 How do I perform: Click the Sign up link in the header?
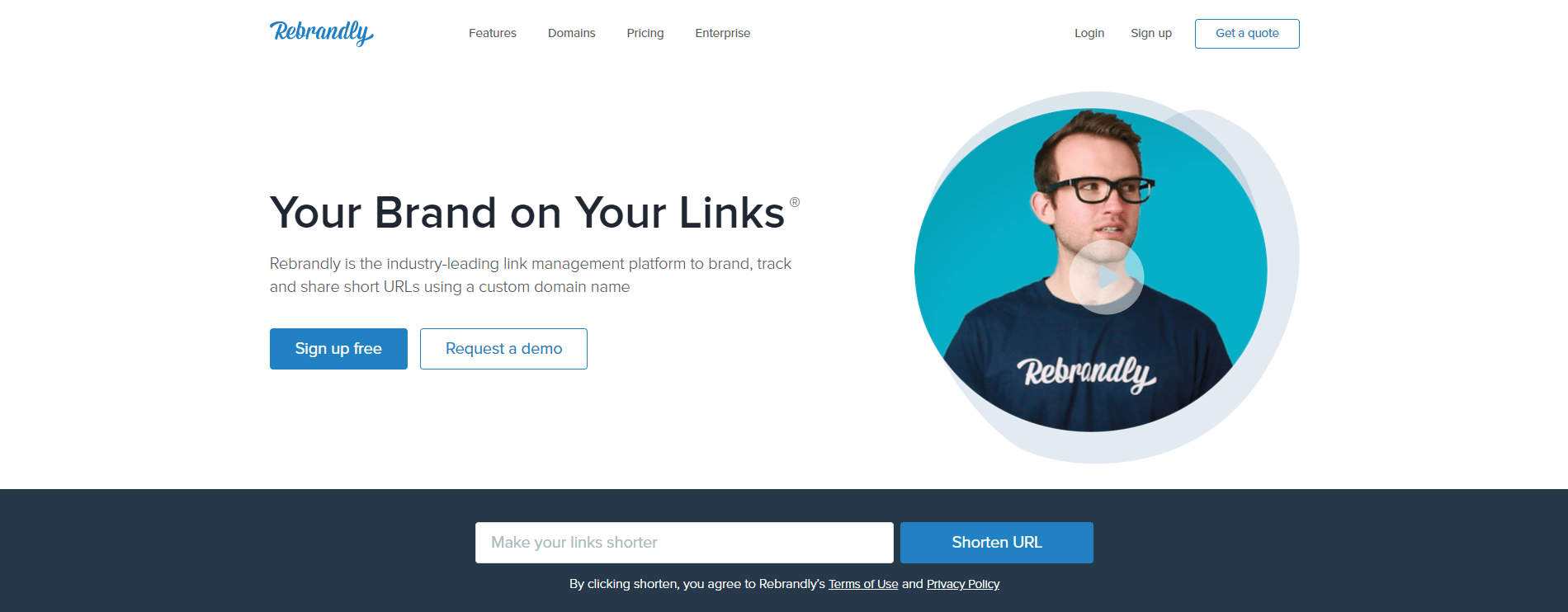coord(1151,33)
